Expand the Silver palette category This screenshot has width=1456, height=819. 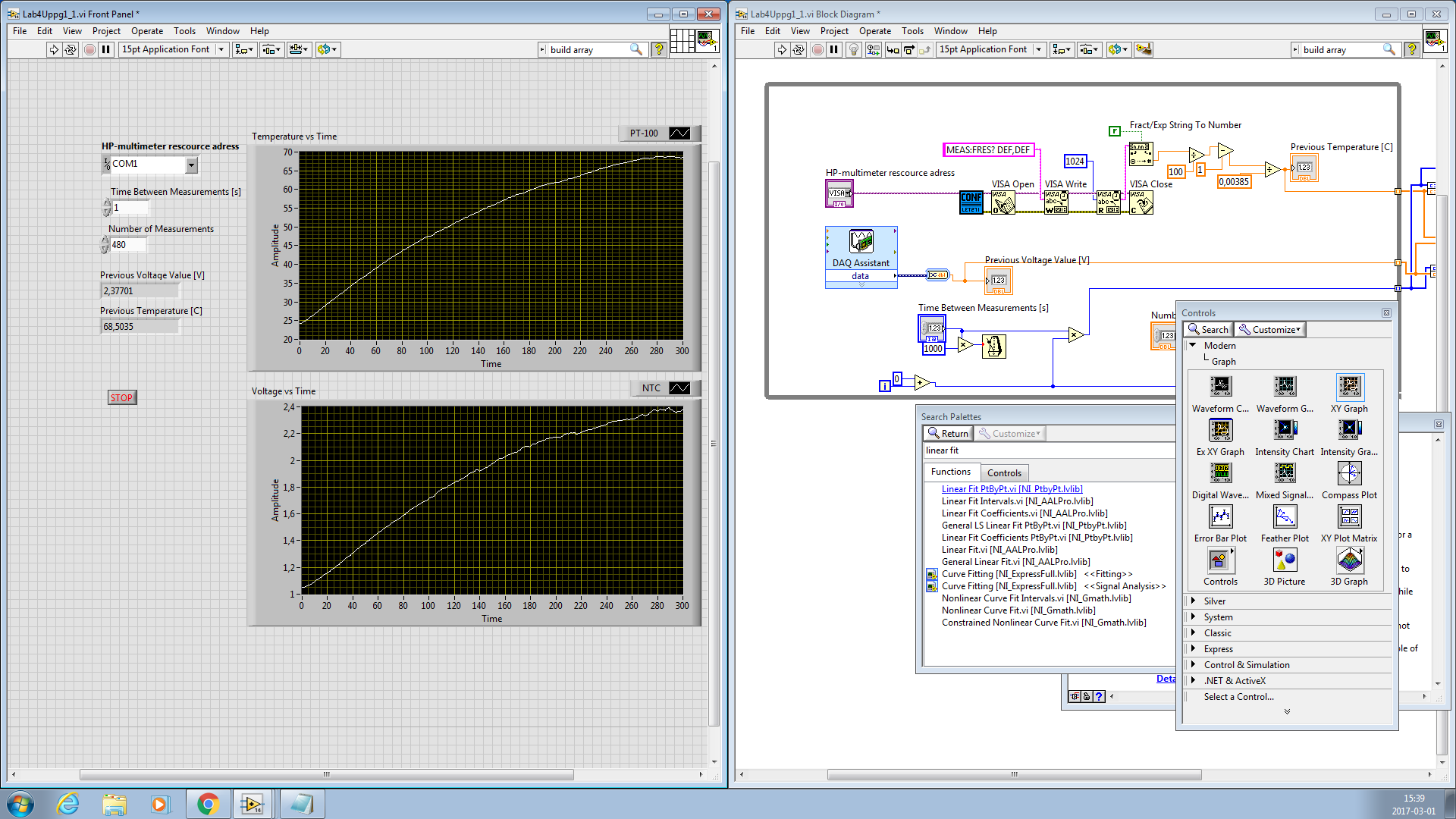pos(1194,601)
